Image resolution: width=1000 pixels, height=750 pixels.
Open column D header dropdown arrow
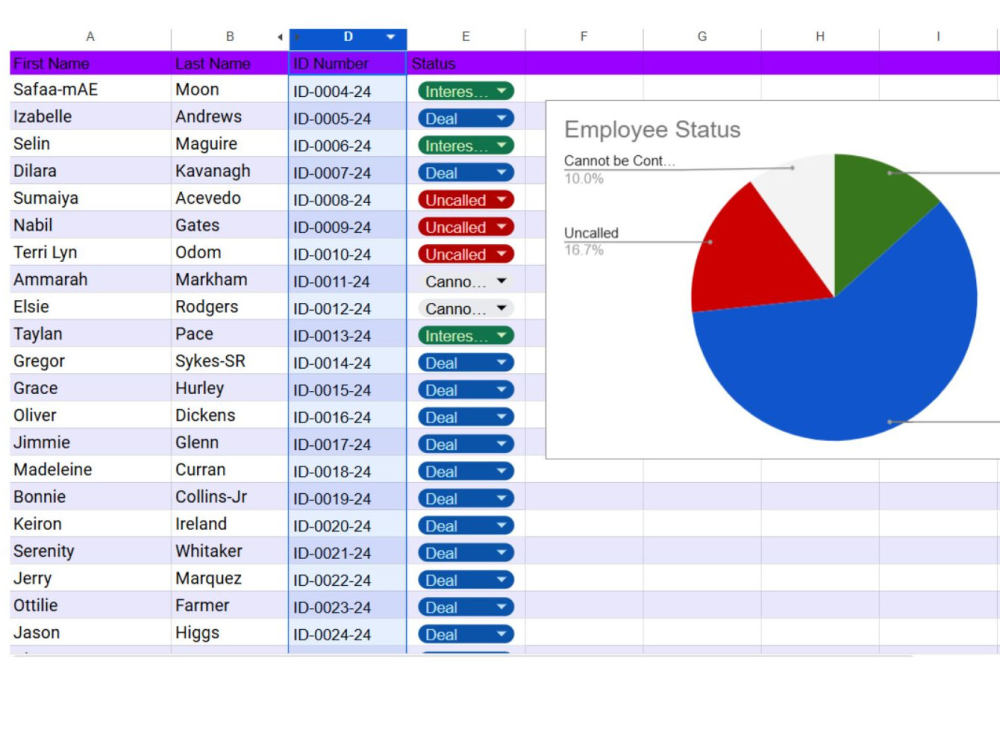[x=390, y=37]
